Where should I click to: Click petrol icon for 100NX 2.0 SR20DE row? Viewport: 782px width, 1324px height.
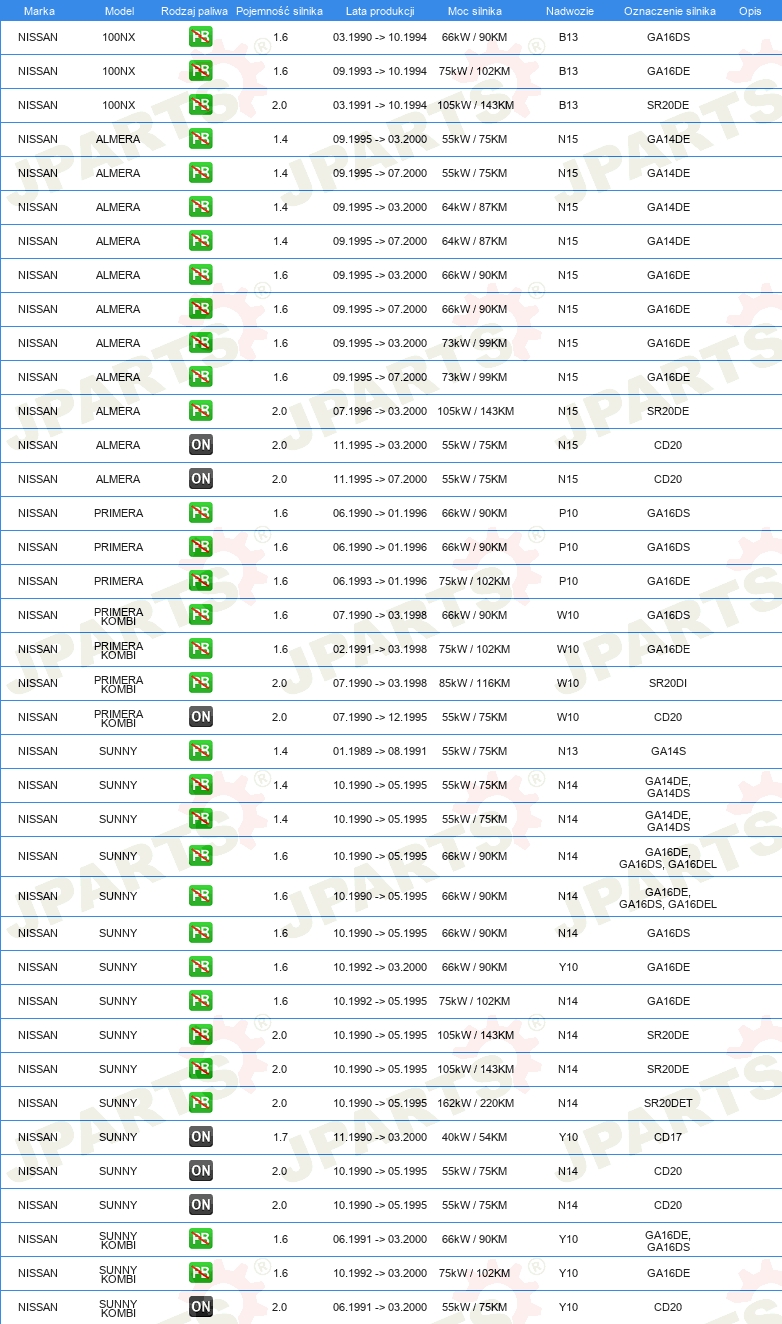[201, 105]
